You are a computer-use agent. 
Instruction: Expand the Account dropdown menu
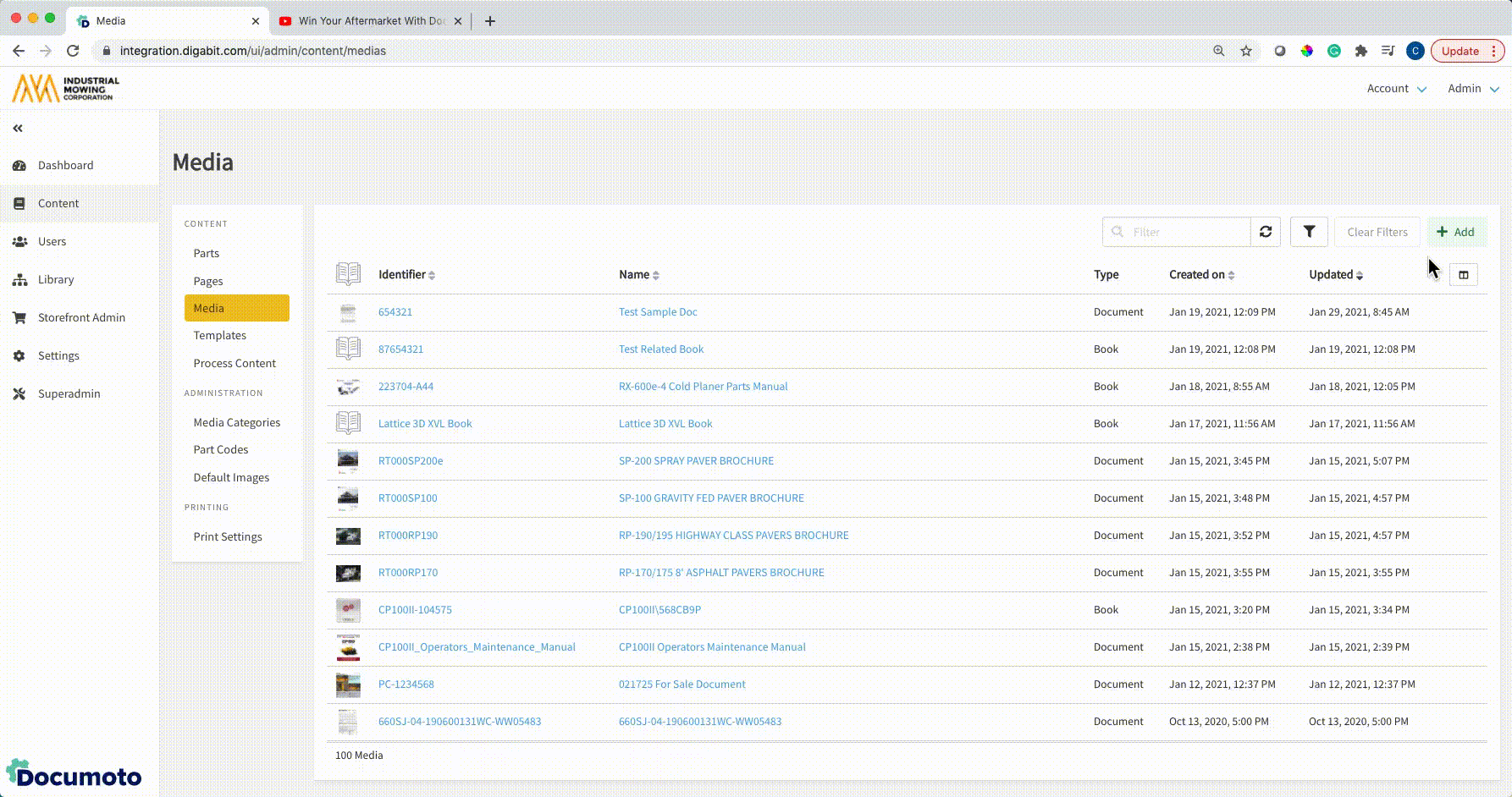pos(1396,89)
